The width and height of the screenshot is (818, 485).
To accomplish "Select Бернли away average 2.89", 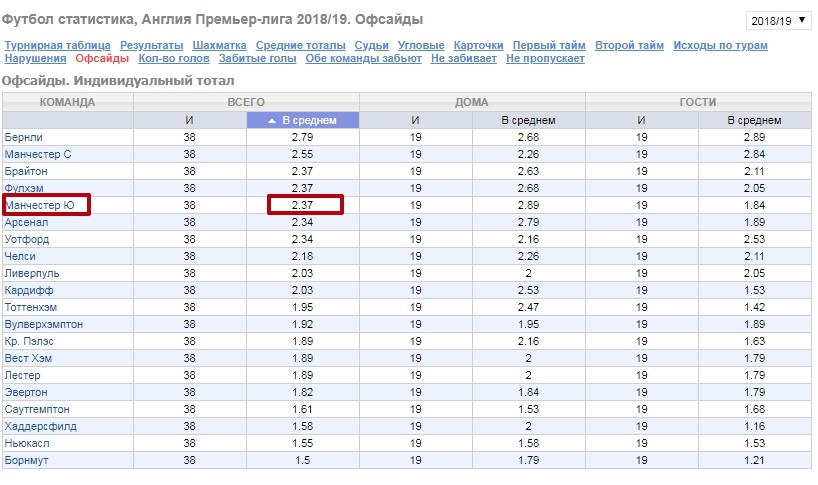I will 754,138.
